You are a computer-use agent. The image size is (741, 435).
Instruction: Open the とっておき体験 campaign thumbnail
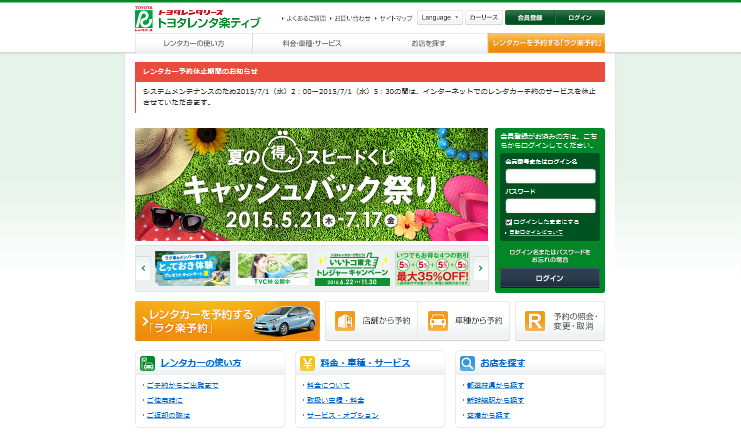click(192, 268)
